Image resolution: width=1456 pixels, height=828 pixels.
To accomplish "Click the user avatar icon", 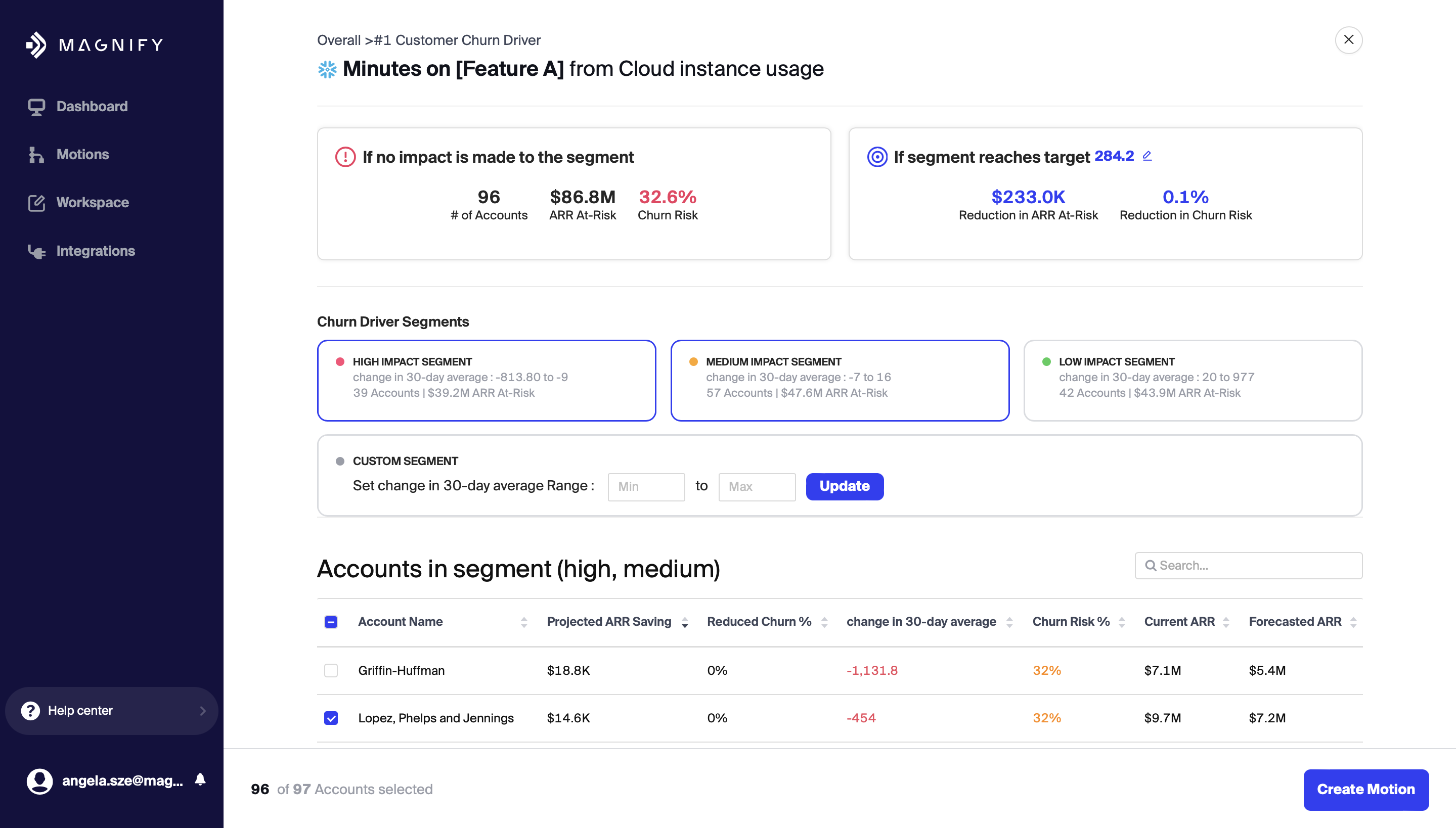I will point(40,781).
